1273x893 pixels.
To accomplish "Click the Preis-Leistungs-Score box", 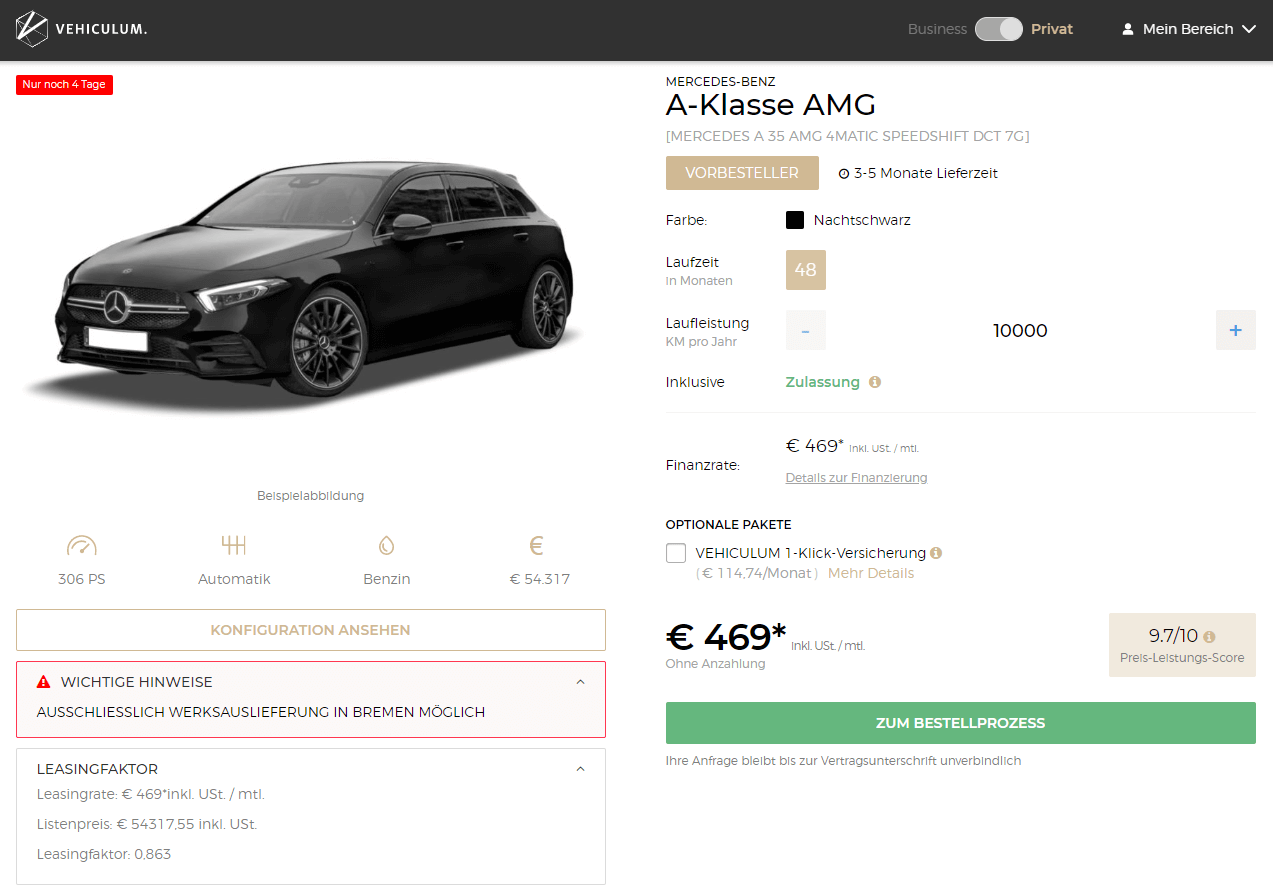I will (x=1182, y=645).
